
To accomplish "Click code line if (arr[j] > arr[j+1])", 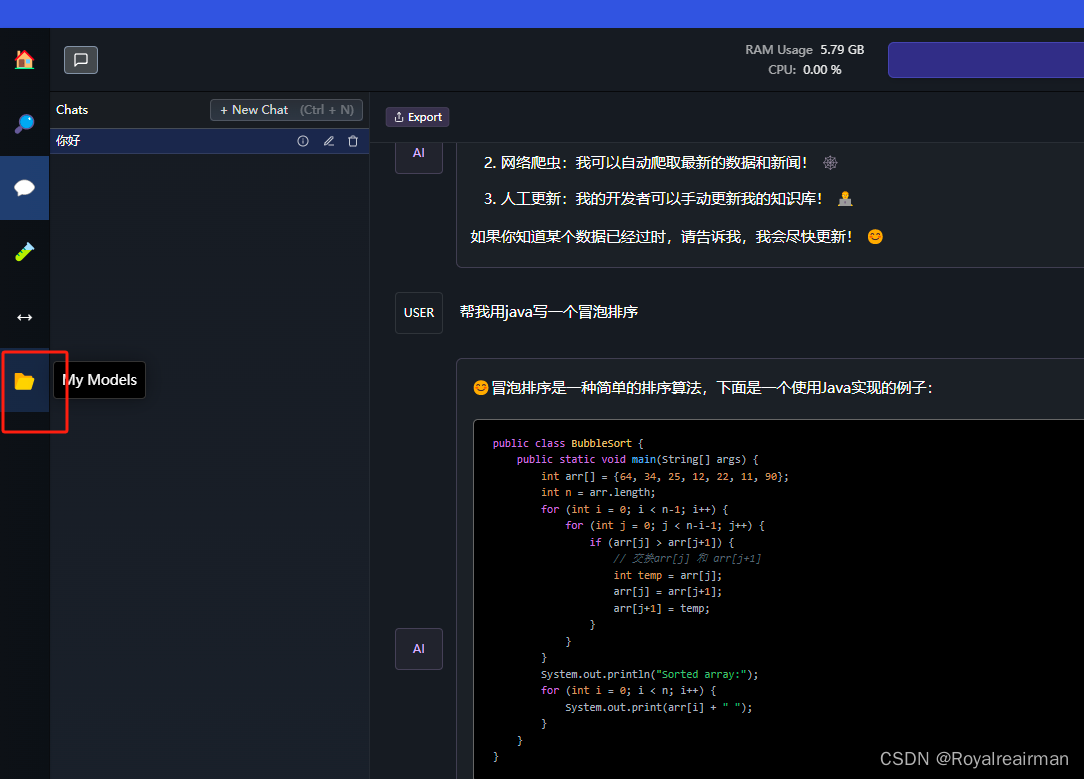I will (x=662, y=543).
